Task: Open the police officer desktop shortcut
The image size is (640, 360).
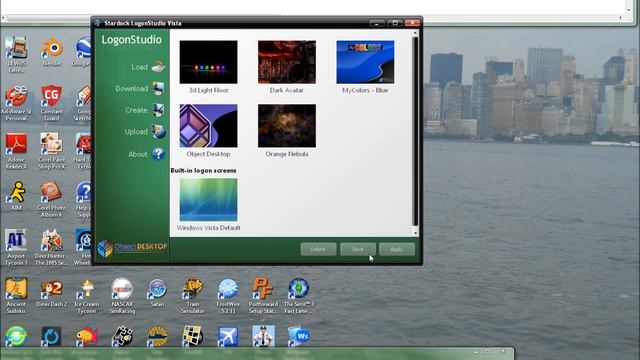Action: point(263,336)
